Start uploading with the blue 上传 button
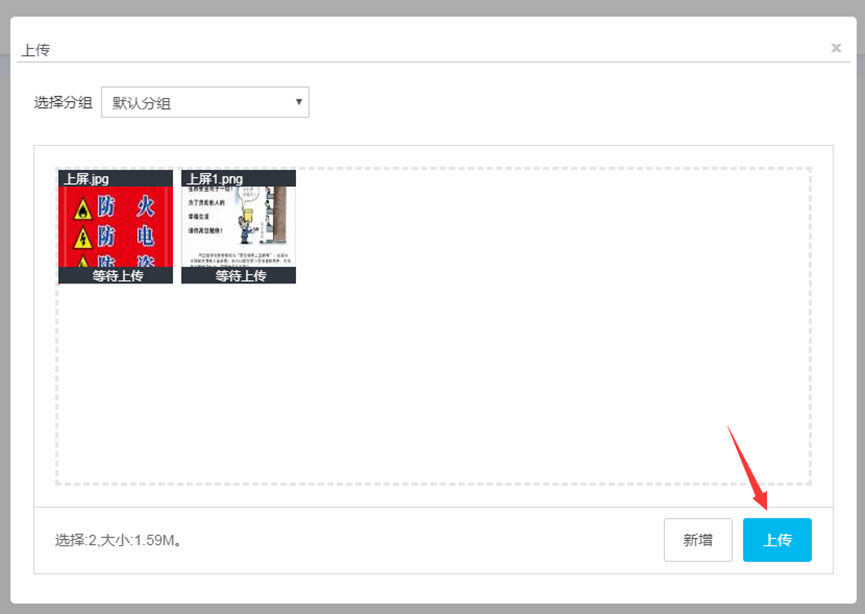 coord(777,540)
